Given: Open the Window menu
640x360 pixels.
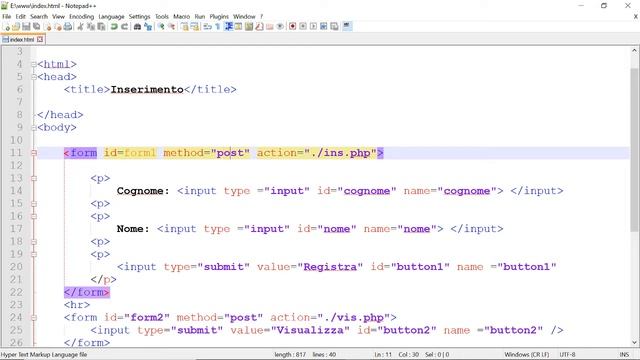Looking at the screenshot, I should pos(244,17).
